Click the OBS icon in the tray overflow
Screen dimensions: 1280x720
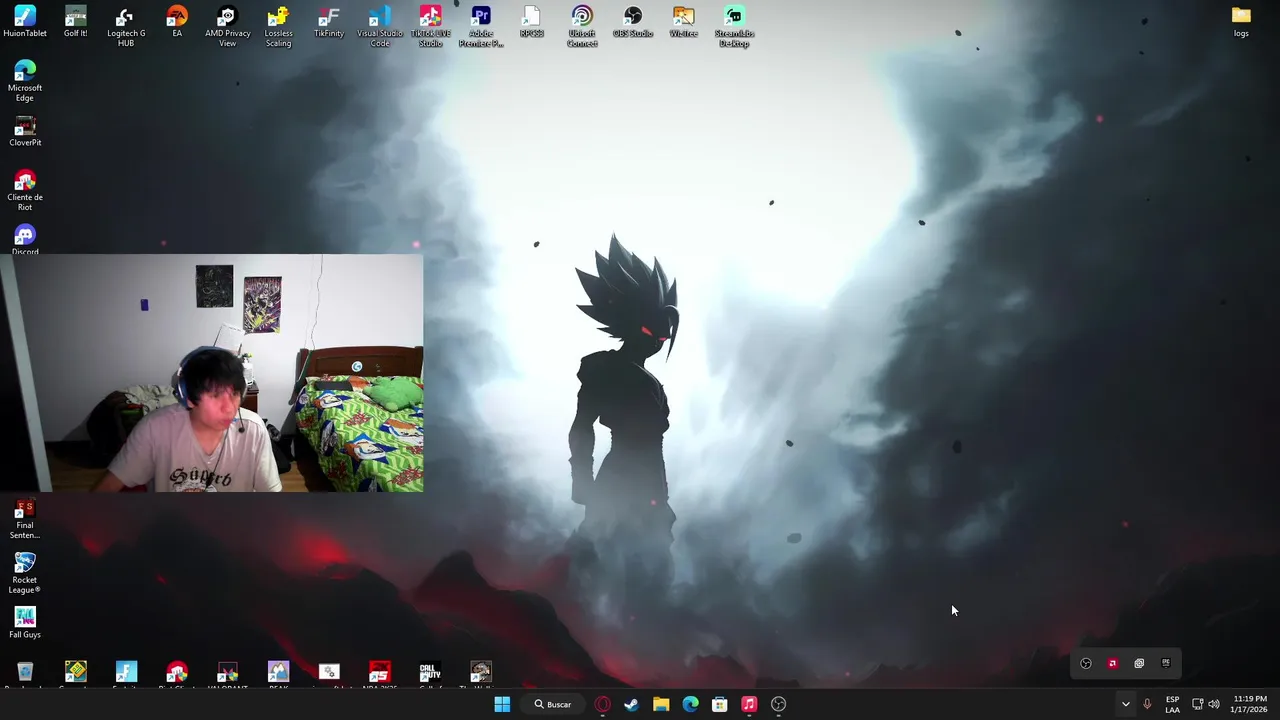[x=1086, y=663]
